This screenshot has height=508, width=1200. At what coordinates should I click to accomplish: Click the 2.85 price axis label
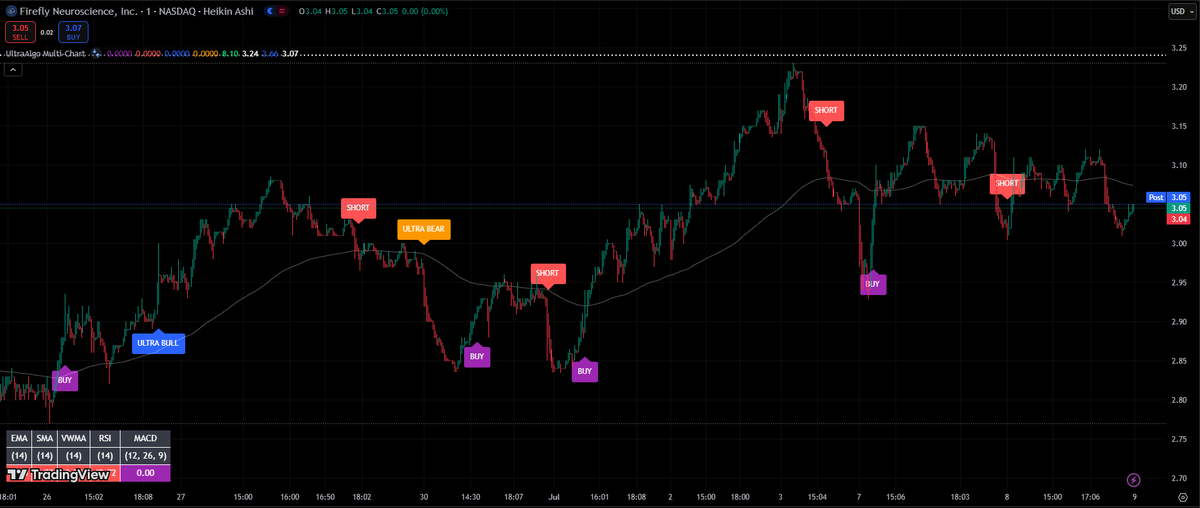tap(1180, 361)
